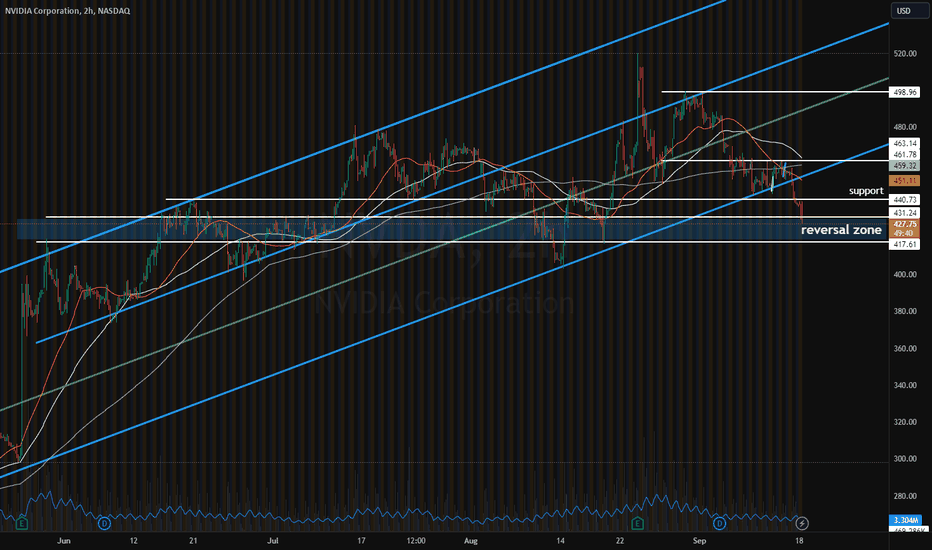Select the 'reversal zone' text label
This screenshot has height=550, width=932.
841,230
